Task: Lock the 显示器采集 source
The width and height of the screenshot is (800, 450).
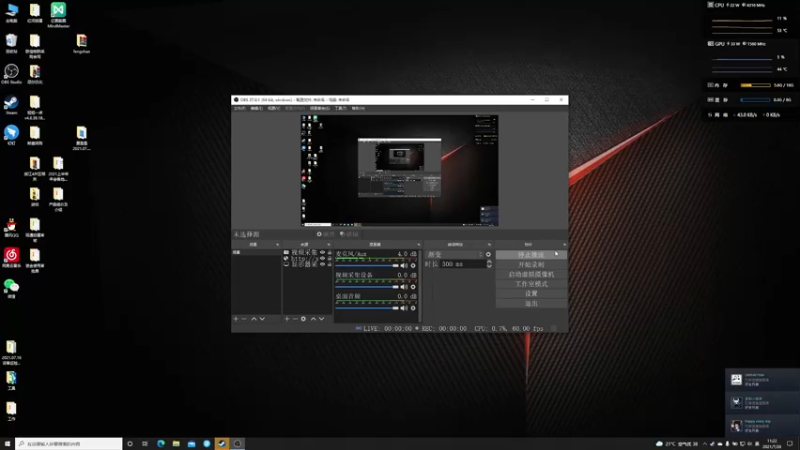Action: click(x=330, y=264)
